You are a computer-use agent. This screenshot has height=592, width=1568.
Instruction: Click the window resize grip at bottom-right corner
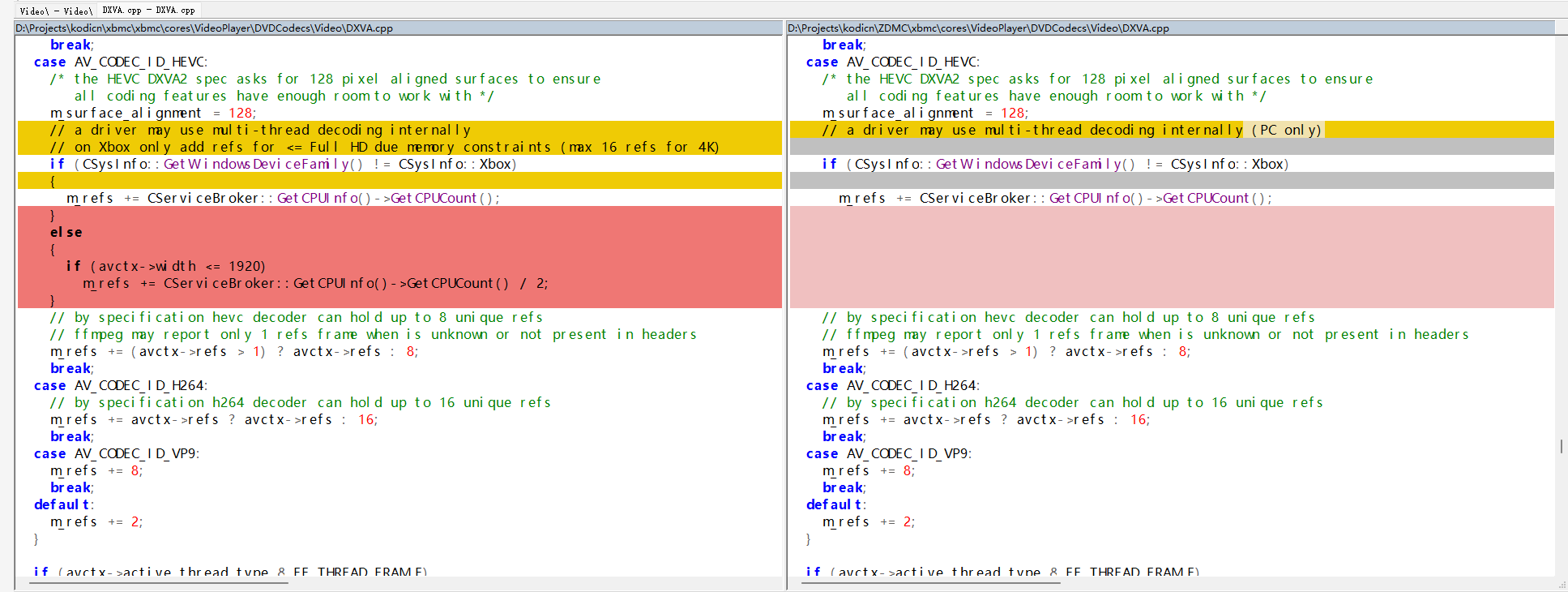pos(1562,586)
